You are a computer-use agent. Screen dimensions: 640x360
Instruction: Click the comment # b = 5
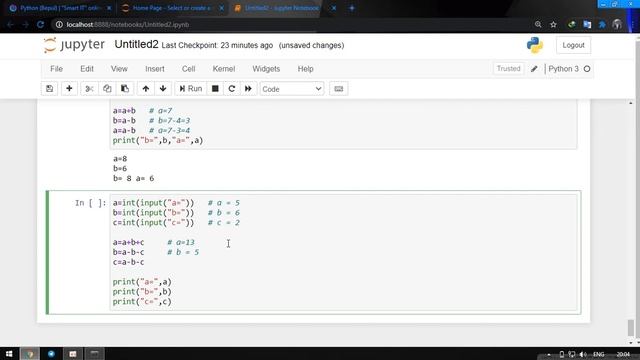[x=183, y=252]
